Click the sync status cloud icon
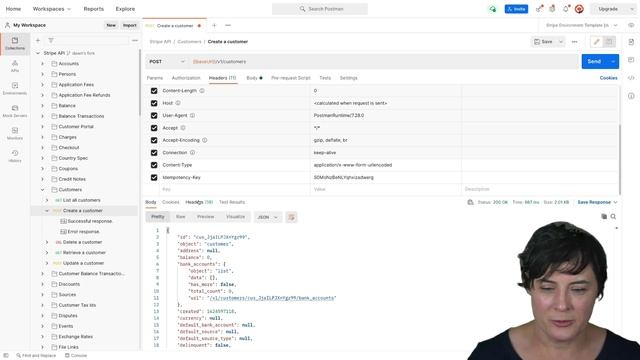 click(493, 9)
